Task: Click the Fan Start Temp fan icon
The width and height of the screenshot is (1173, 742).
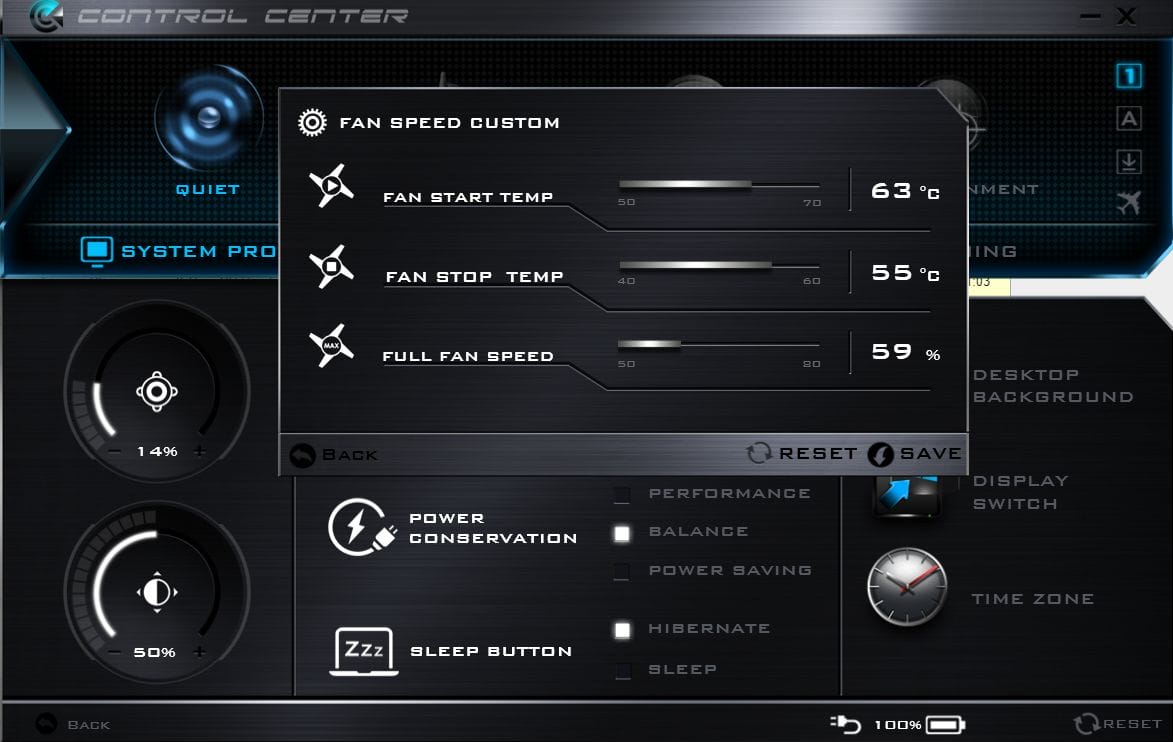Action: click(x=331, y=186)
